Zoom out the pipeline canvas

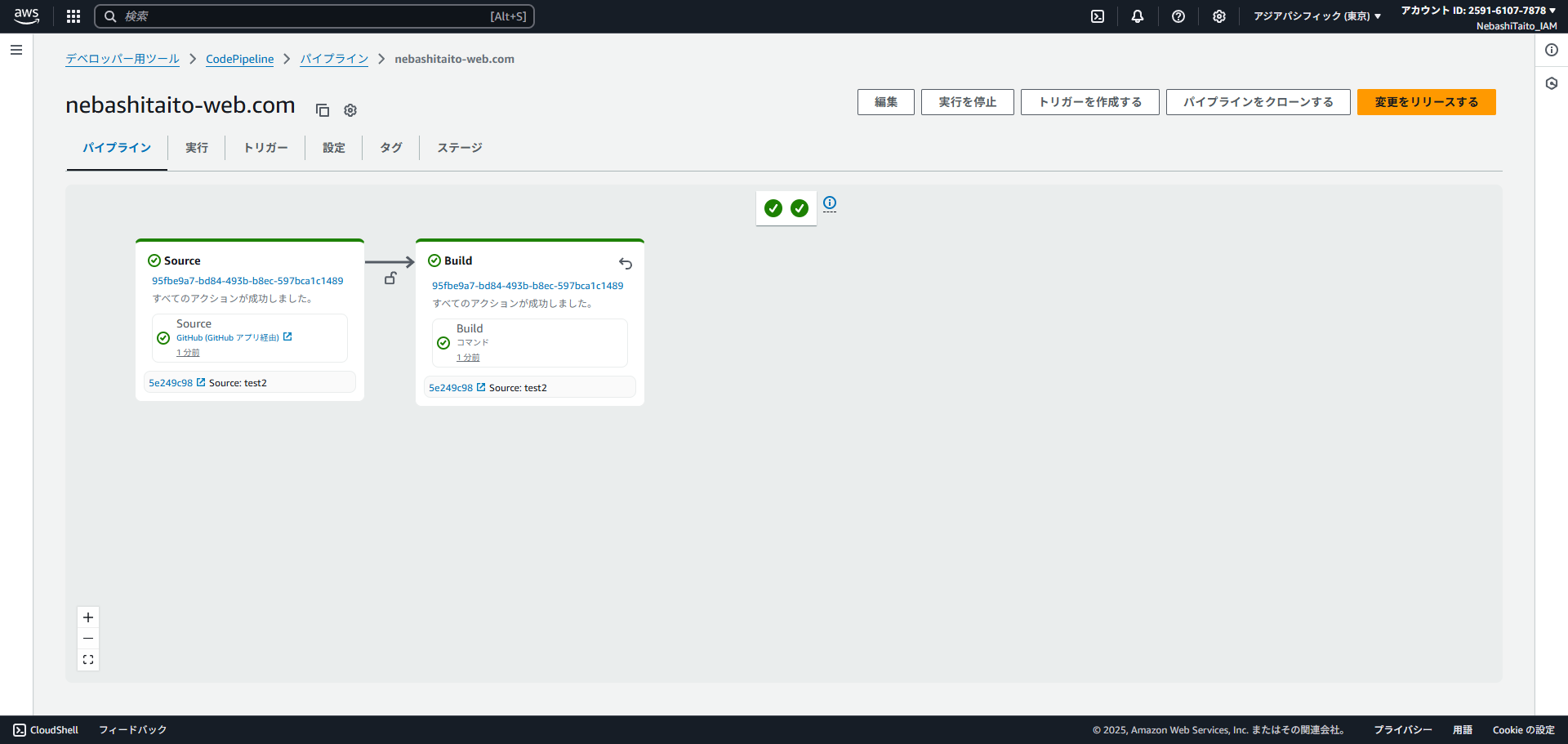[x=88, y=639]
